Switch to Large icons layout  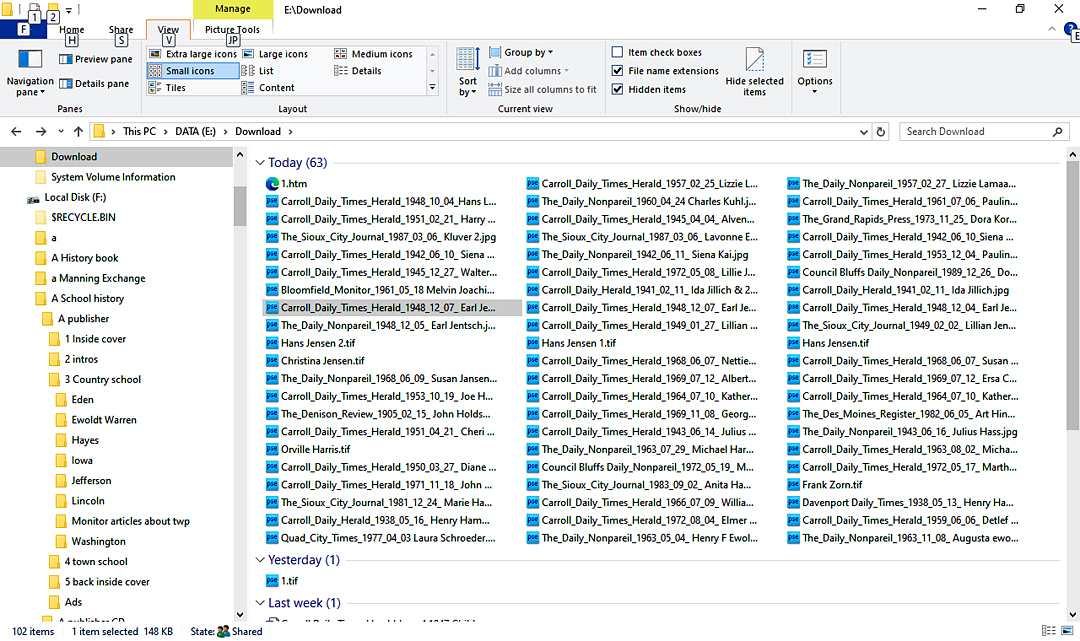click(275, 54)
